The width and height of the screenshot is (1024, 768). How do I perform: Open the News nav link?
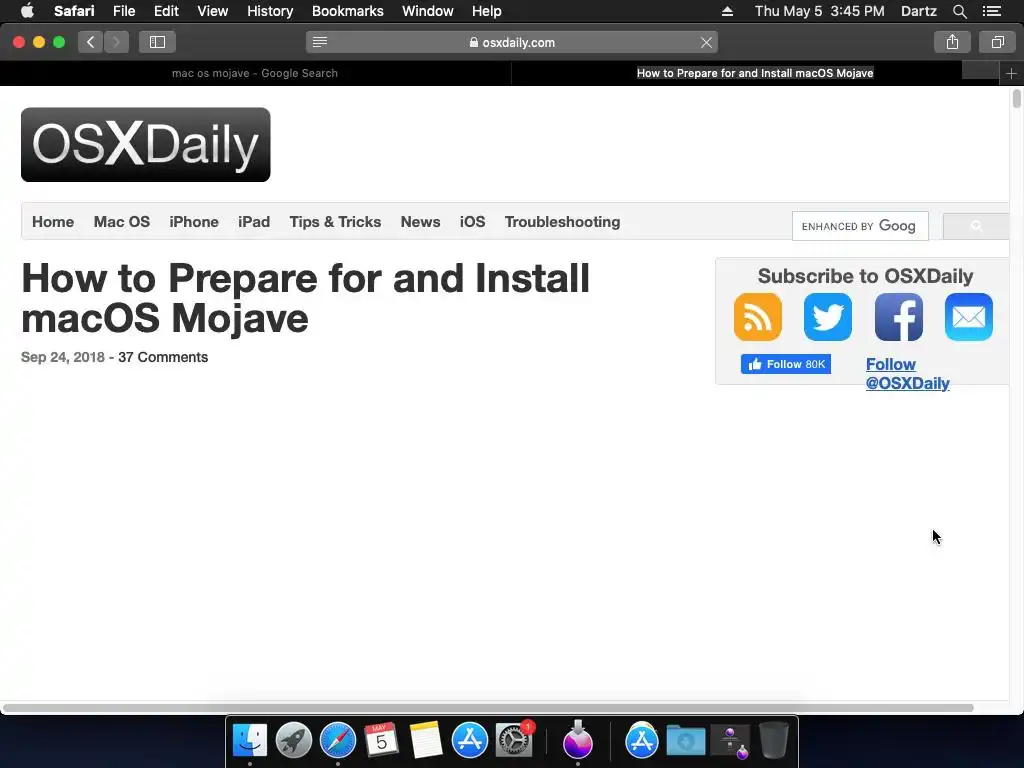click(421, 222)
